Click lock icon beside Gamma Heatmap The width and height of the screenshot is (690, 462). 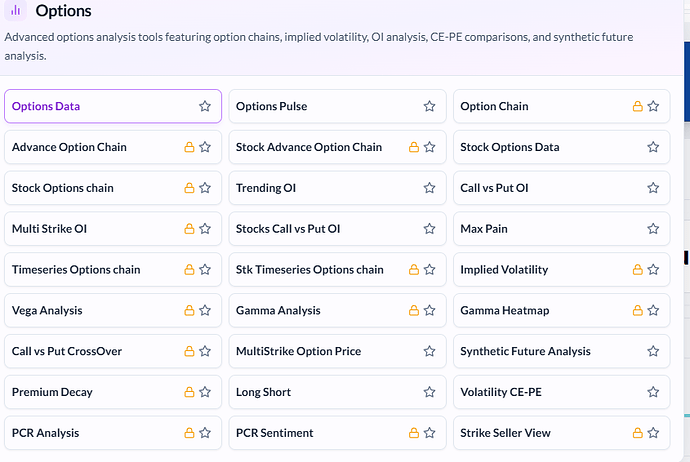(637, 311)
